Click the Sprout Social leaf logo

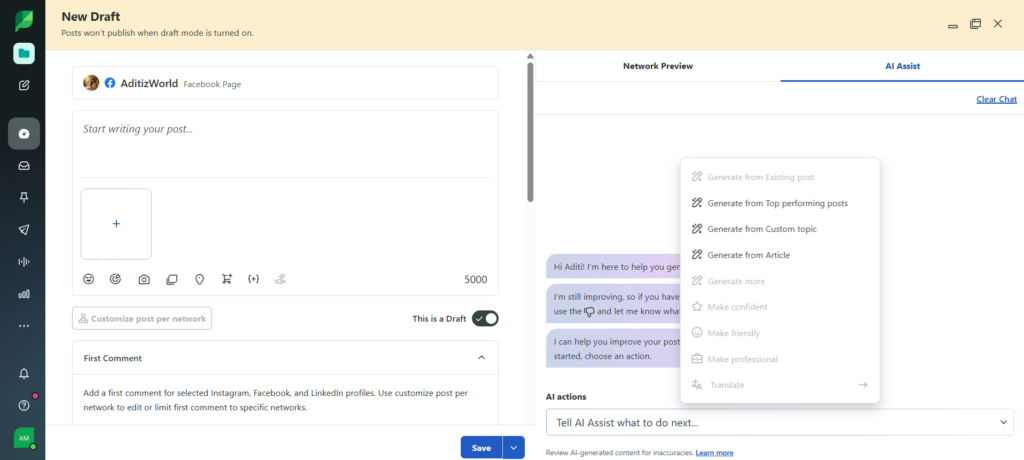[x=24, y=21]
